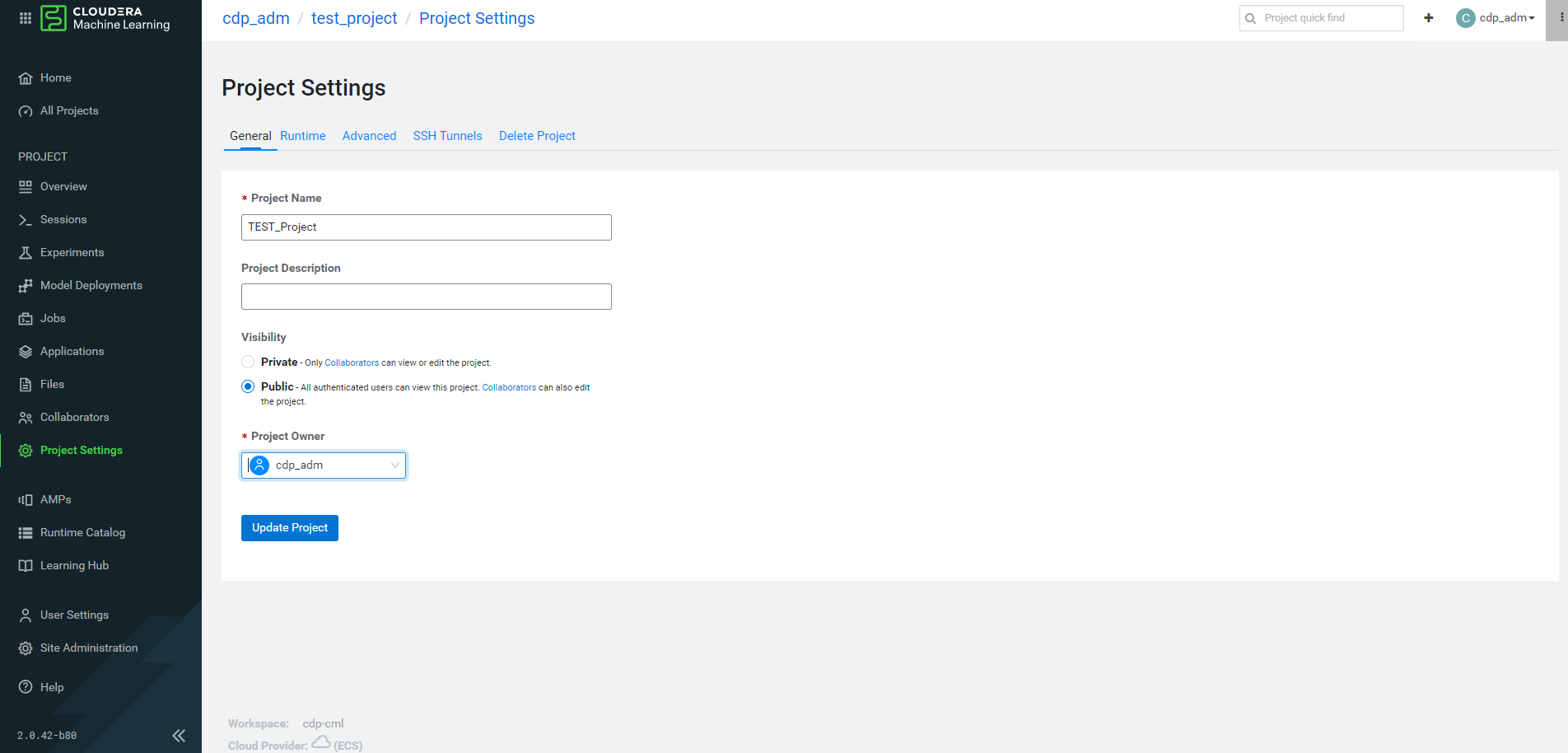Screen dimensions: 1568x753
Task: Open the Collaborators link under Private visibility
Action: pos(351,362)
